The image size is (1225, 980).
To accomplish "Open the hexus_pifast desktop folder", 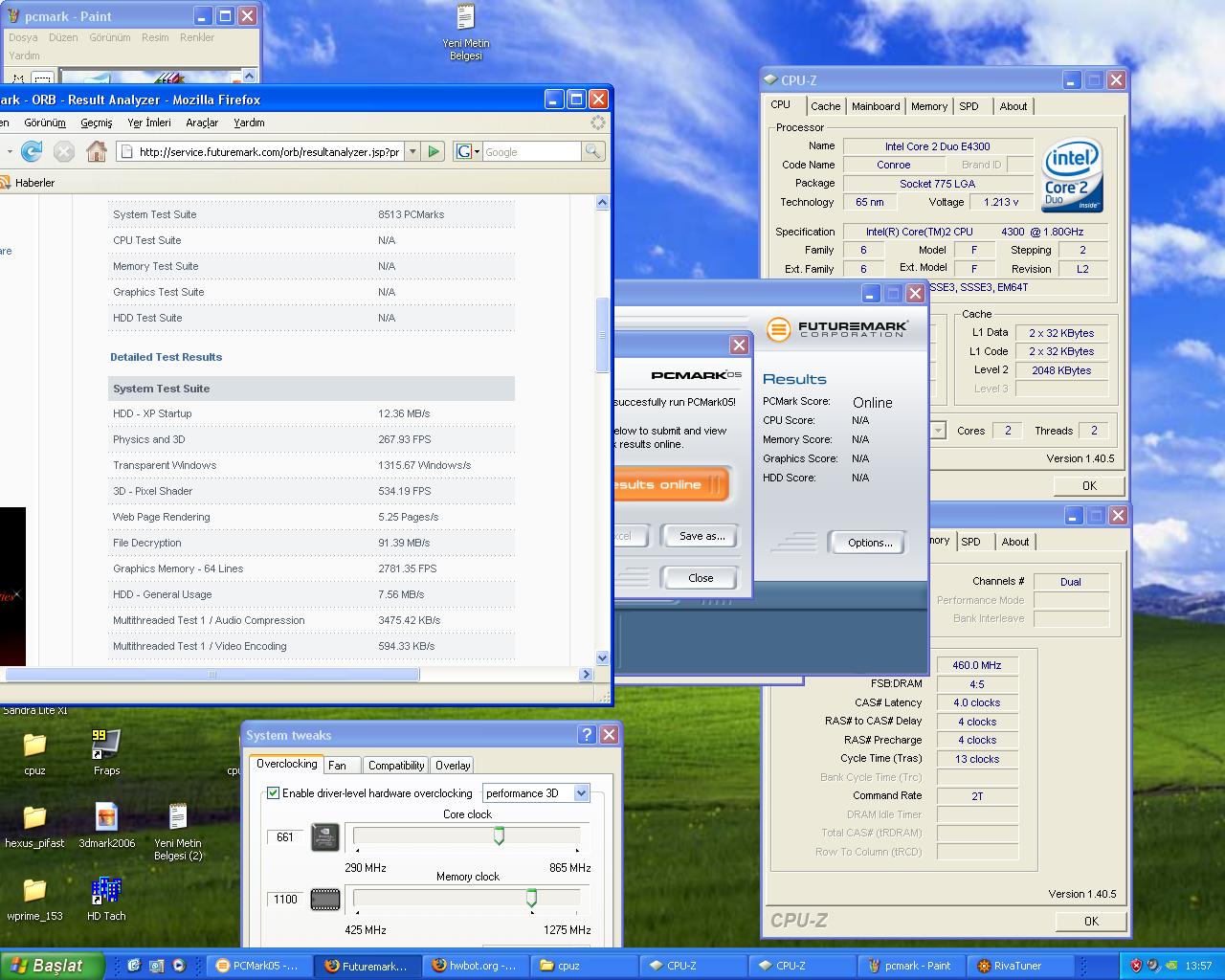I will click(x=34, y=826).
